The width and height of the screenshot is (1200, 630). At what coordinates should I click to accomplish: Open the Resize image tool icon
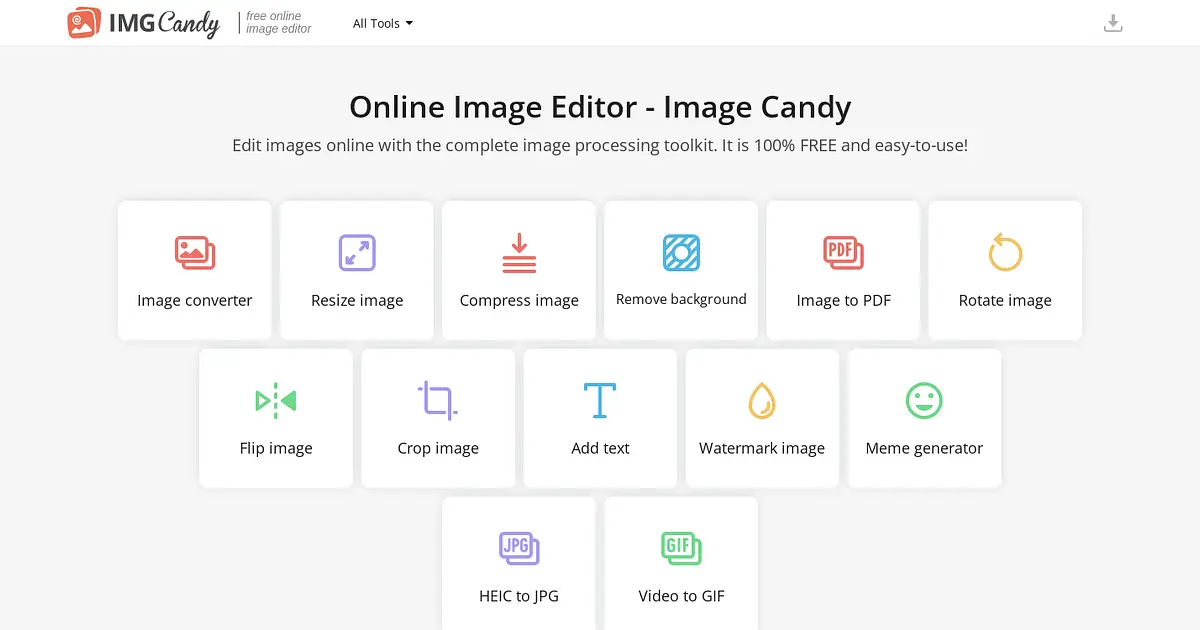[x=357, y=253]
